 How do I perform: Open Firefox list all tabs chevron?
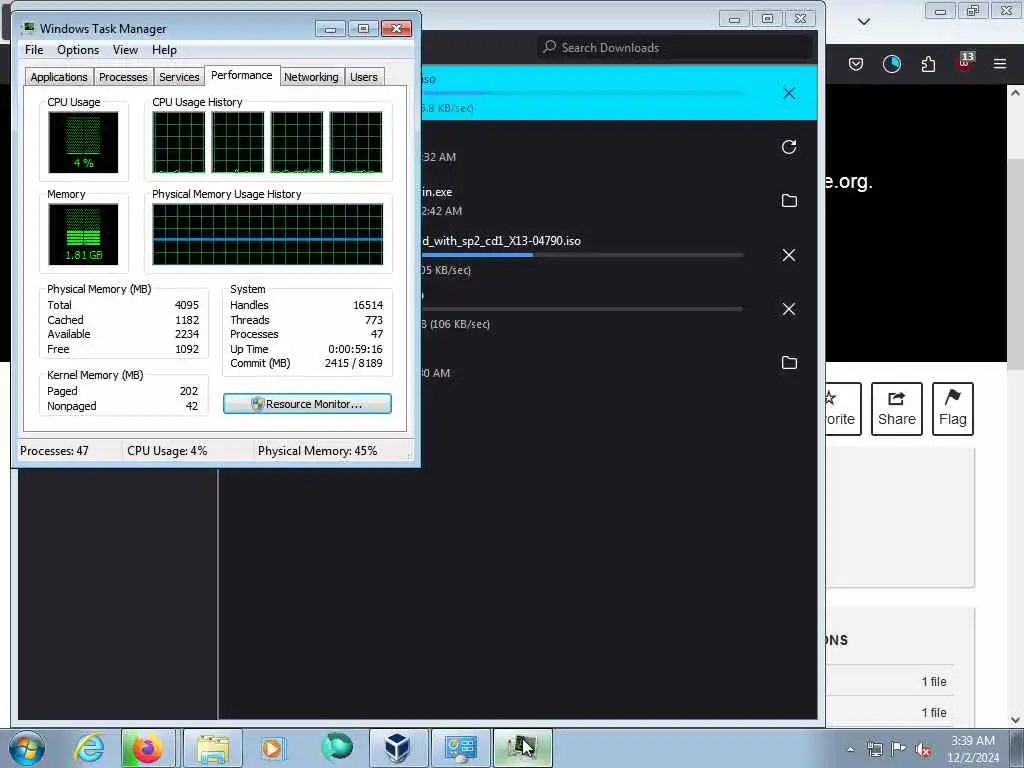tap(864, 22)
